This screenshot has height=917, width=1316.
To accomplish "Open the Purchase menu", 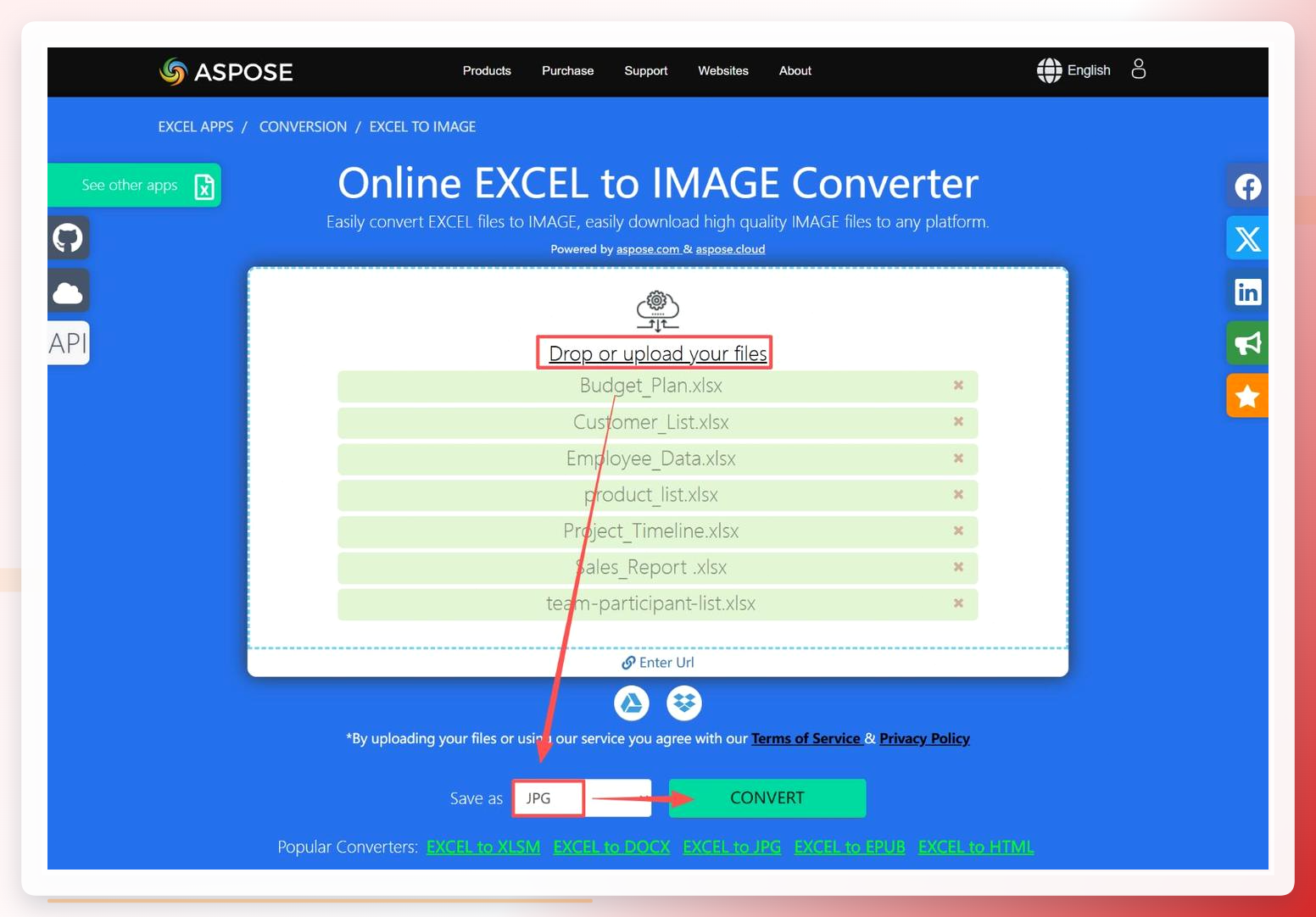I will pyautogui.click(x=567, y=71).
